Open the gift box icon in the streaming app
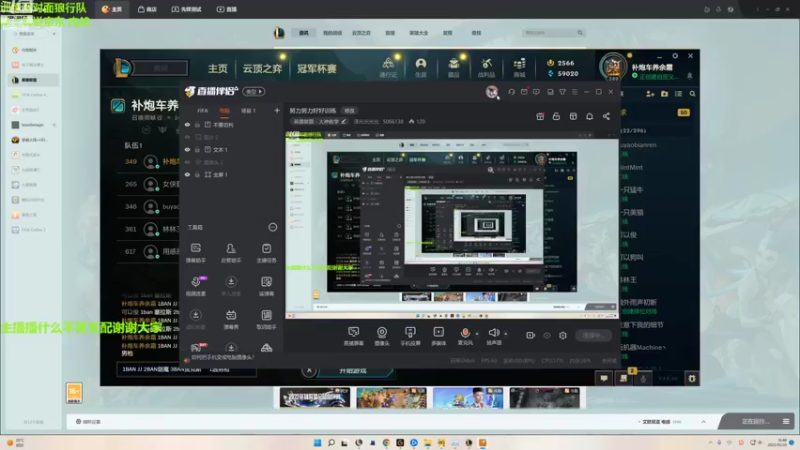The width and height of the screenshot is (800, 450). click(x=540, y=116)
